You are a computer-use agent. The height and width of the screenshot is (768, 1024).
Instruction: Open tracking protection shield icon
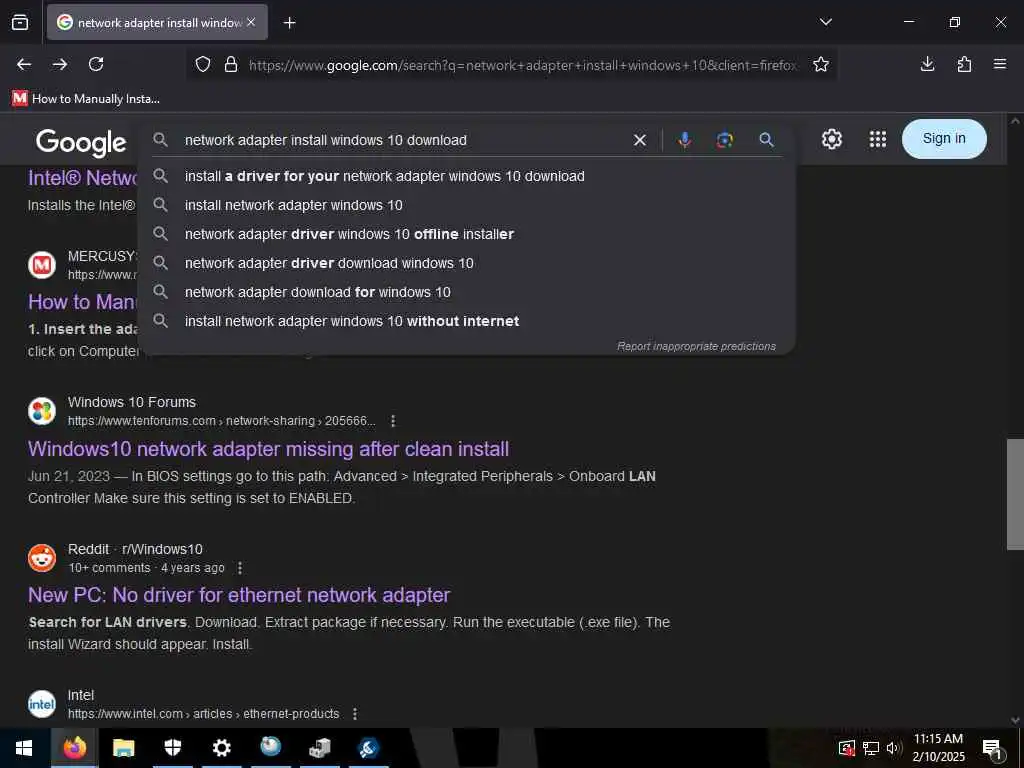(x=203, y=65)
